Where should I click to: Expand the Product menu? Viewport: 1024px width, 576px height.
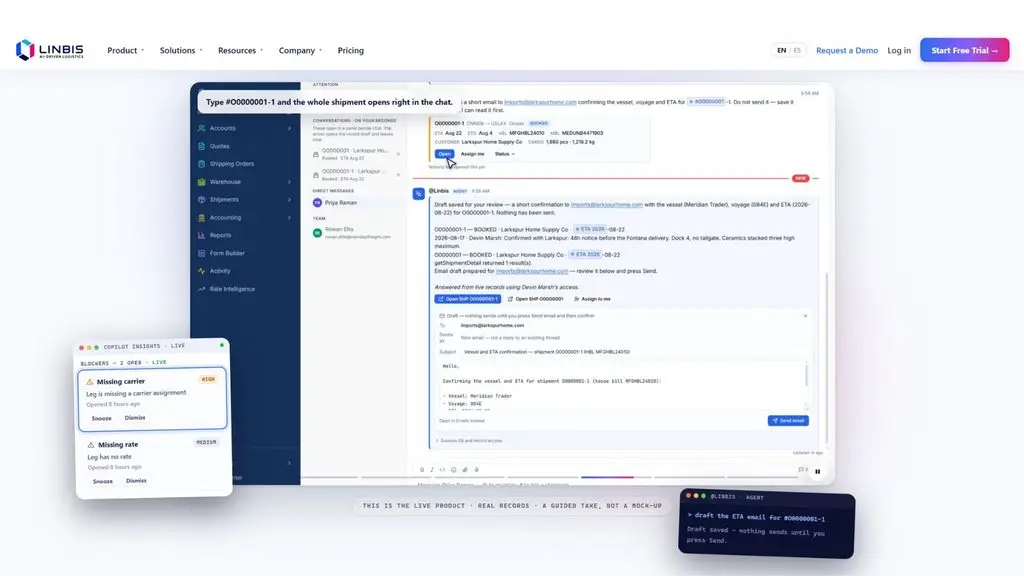tap(125, 50)
